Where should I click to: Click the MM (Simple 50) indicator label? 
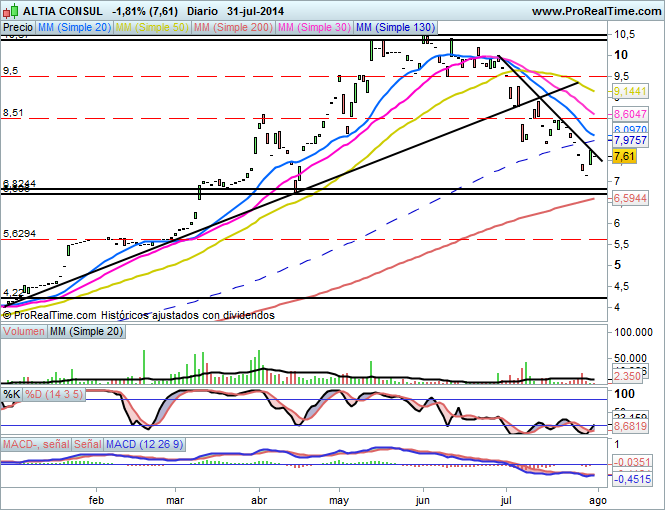click(151, 30)
